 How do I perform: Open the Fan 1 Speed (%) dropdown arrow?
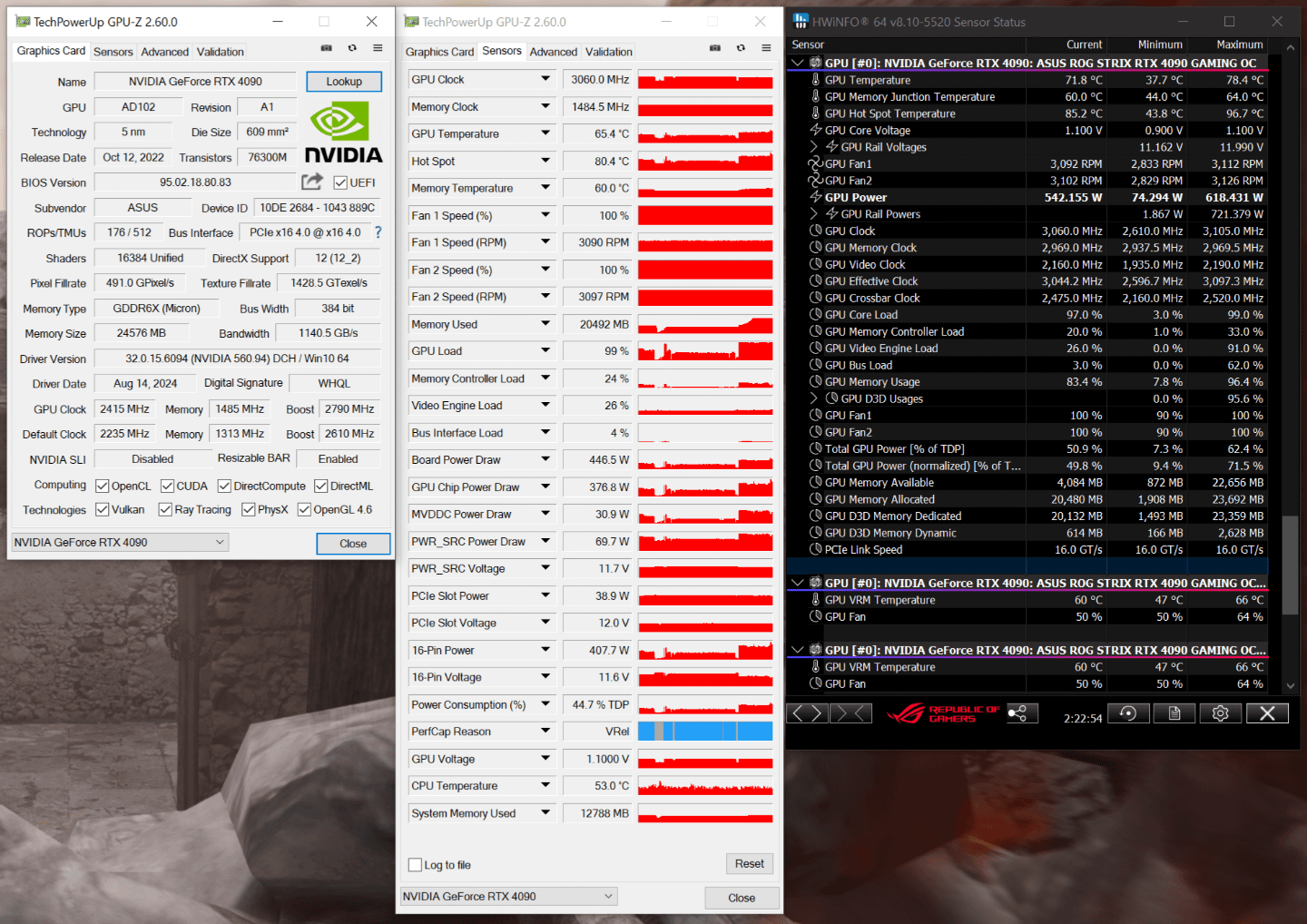point(545,215)
